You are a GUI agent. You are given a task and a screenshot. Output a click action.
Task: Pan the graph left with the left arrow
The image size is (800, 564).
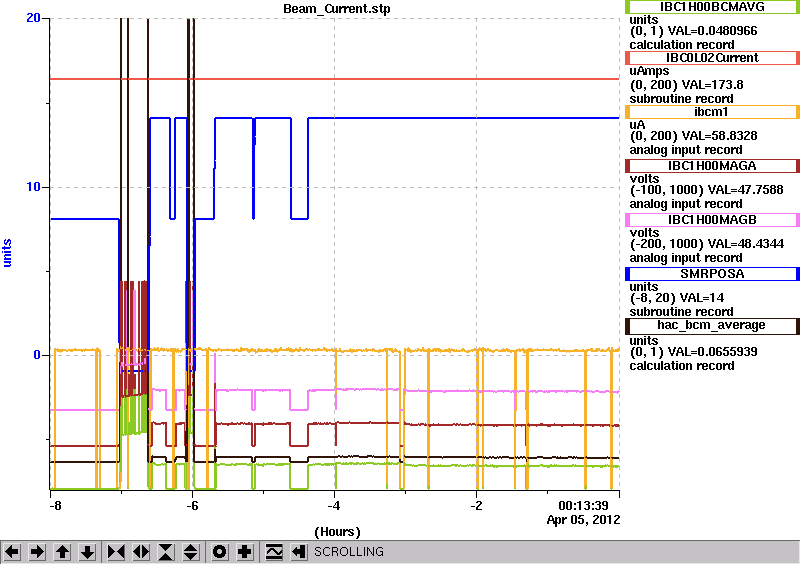[x=12, y=552]
